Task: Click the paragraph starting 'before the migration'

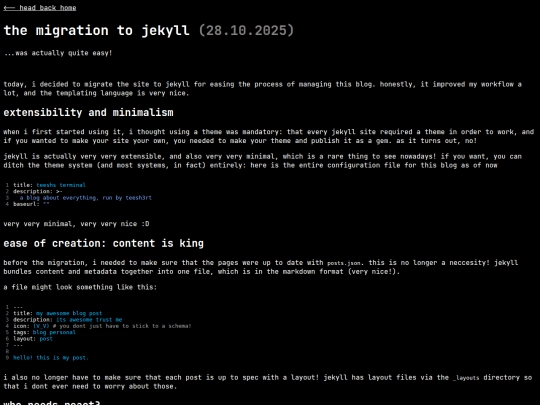Action: (x=261, y=267)
